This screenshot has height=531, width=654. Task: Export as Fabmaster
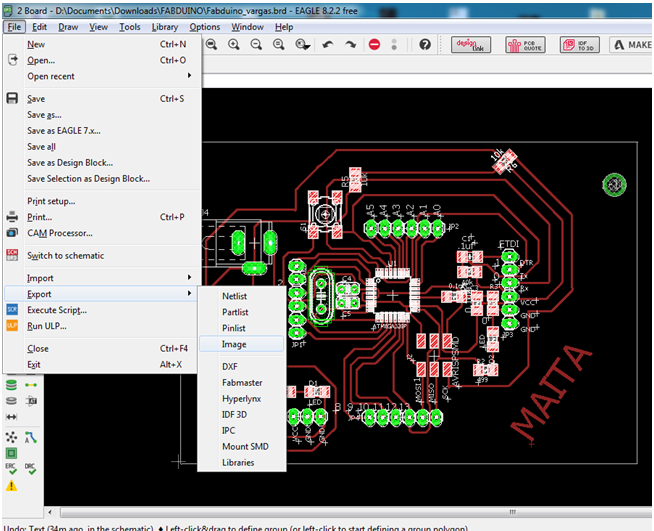click(x=242, y=382)
